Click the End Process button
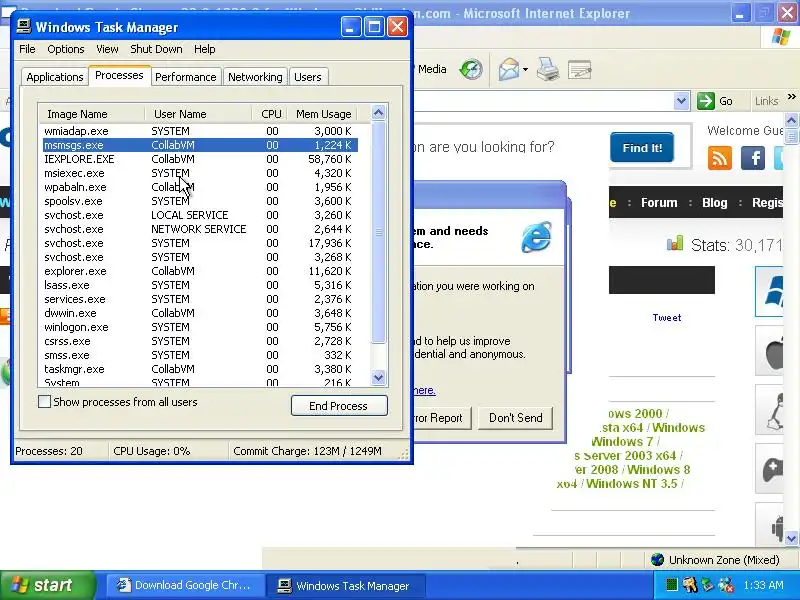 click(339, 406)
